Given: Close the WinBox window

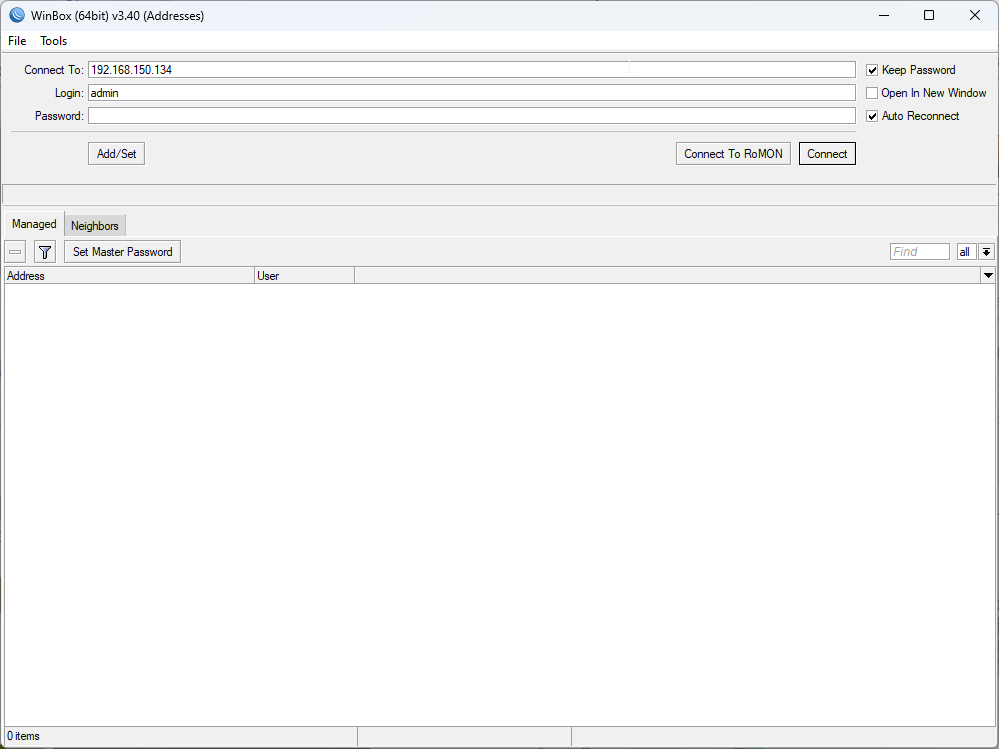Looking at the screenshot, I should point(975,15).
